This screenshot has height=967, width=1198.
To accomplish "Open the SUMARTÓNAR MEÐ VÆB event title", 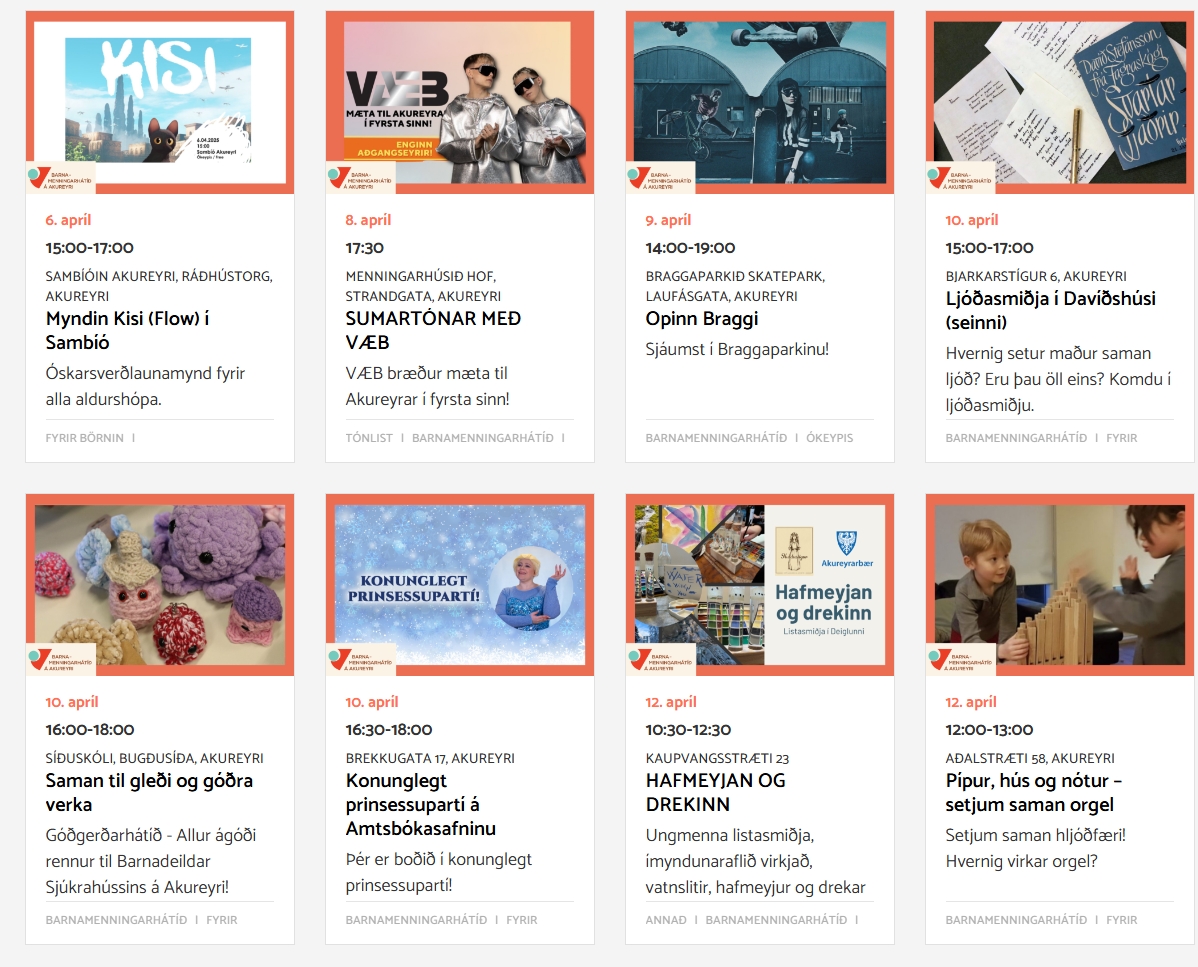I will 433,330.
